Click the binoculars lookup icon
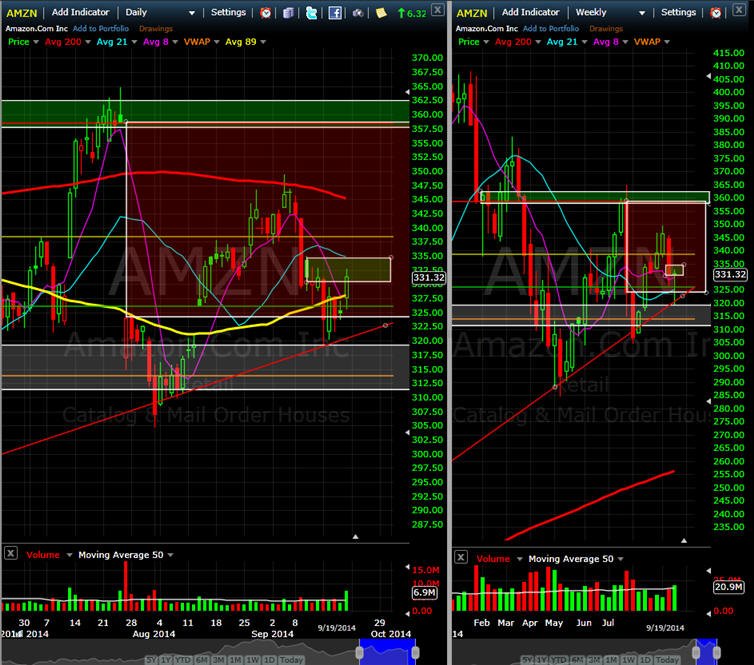This screenshot has width=754, height=665. click(x=357, y=13)
